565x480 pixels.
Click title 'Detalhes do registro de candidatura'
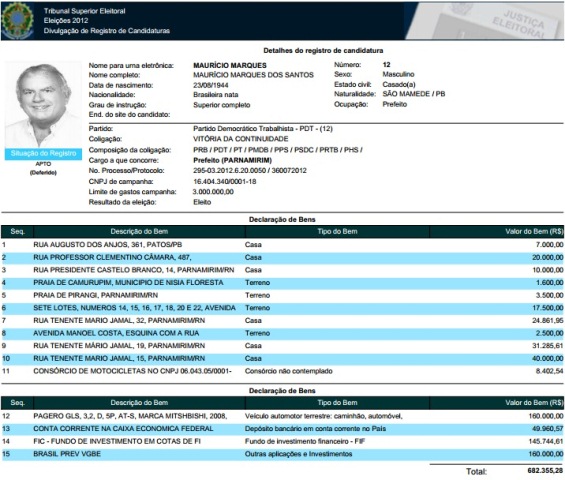(323, 50)
